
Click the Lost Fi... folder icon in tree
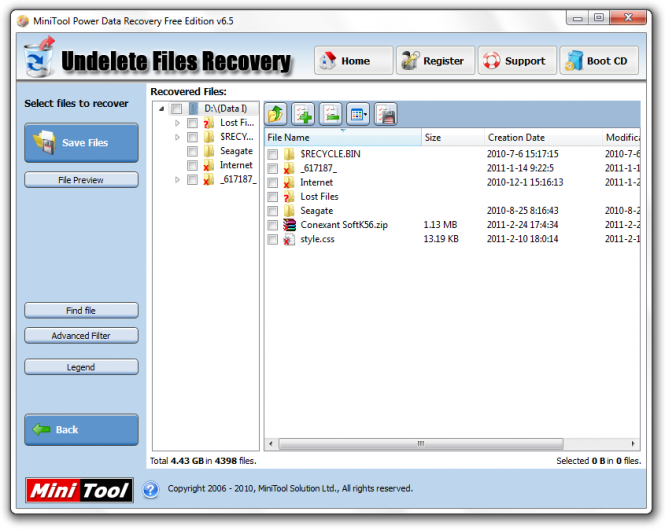coord(208,123)
